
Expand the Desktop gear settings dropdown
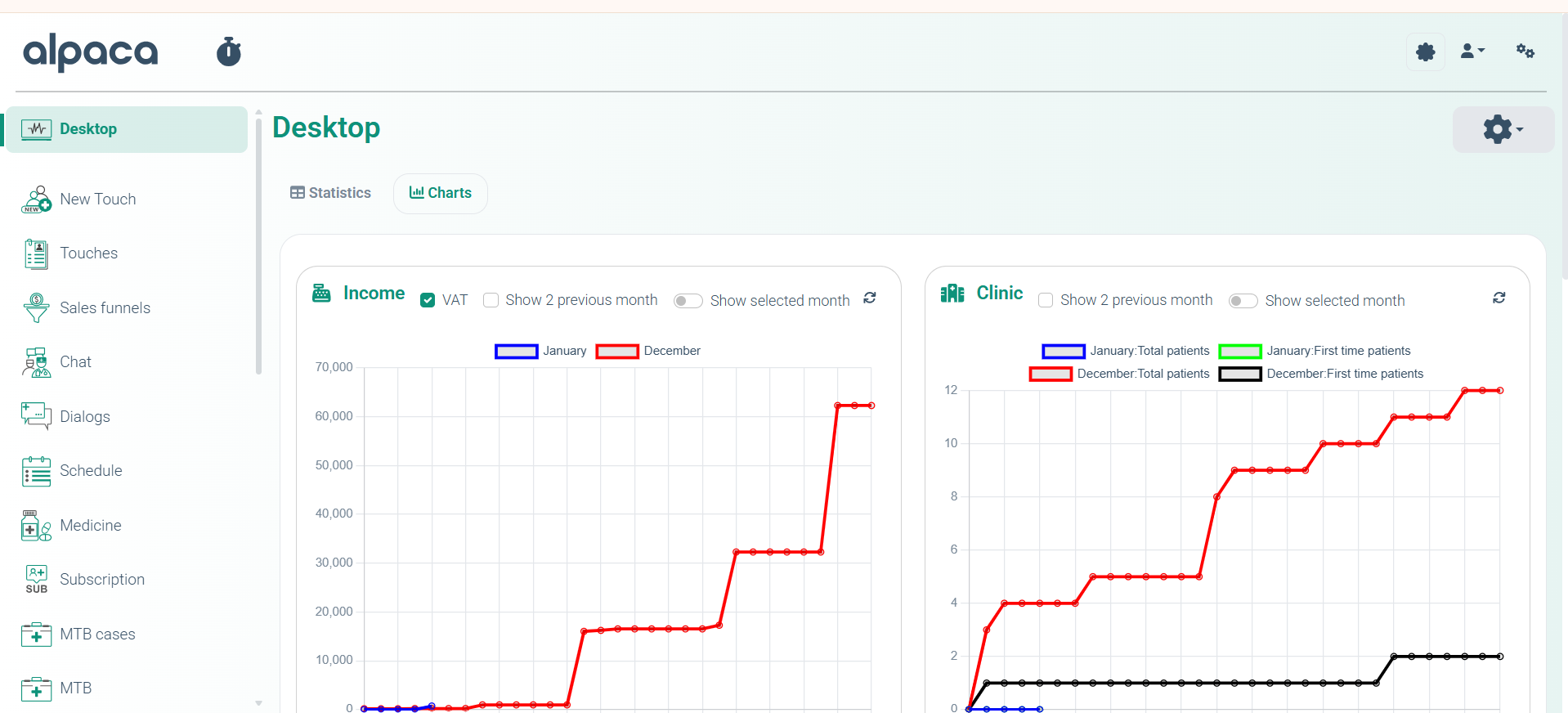[x=1503, y=129]
